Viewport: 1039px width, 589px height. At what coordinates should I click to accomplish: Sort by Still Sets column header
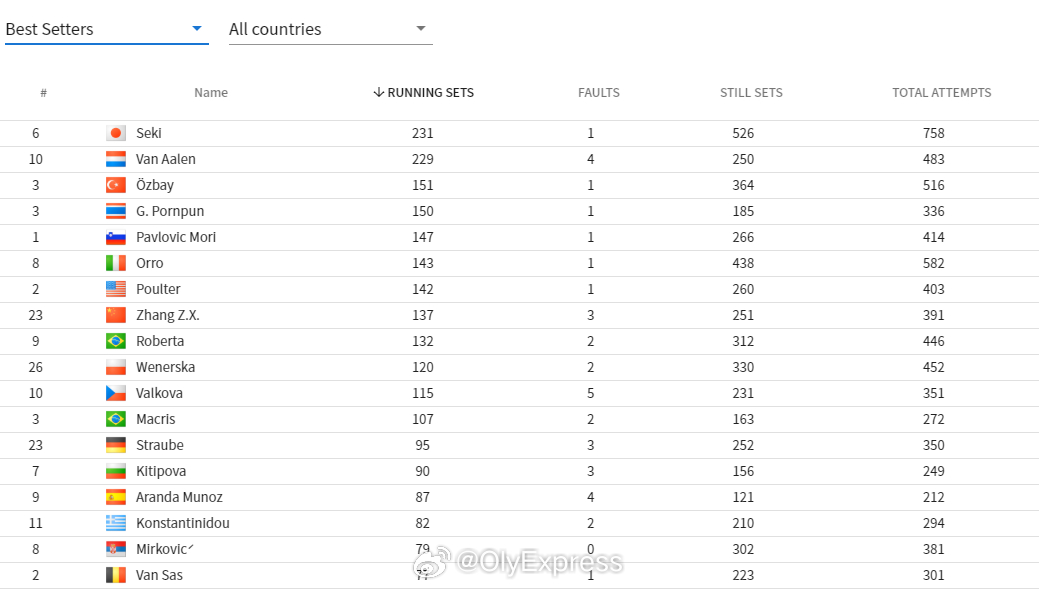751,93
